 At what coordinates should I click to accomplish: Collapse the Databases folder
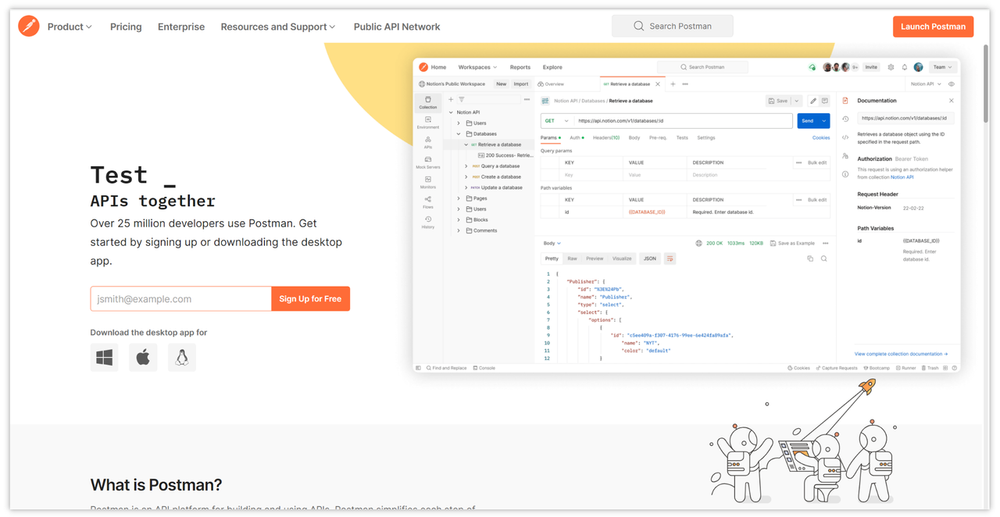coord(459,134)
